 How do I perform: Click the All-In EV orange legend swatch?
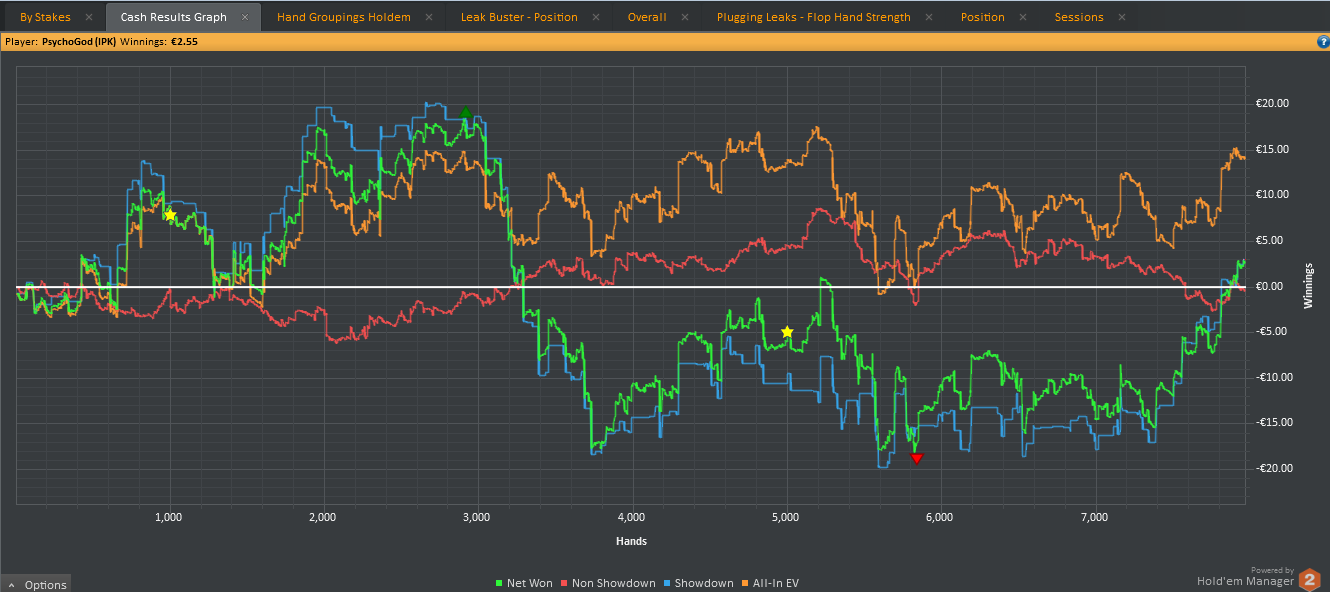click(x=745, y=583)
